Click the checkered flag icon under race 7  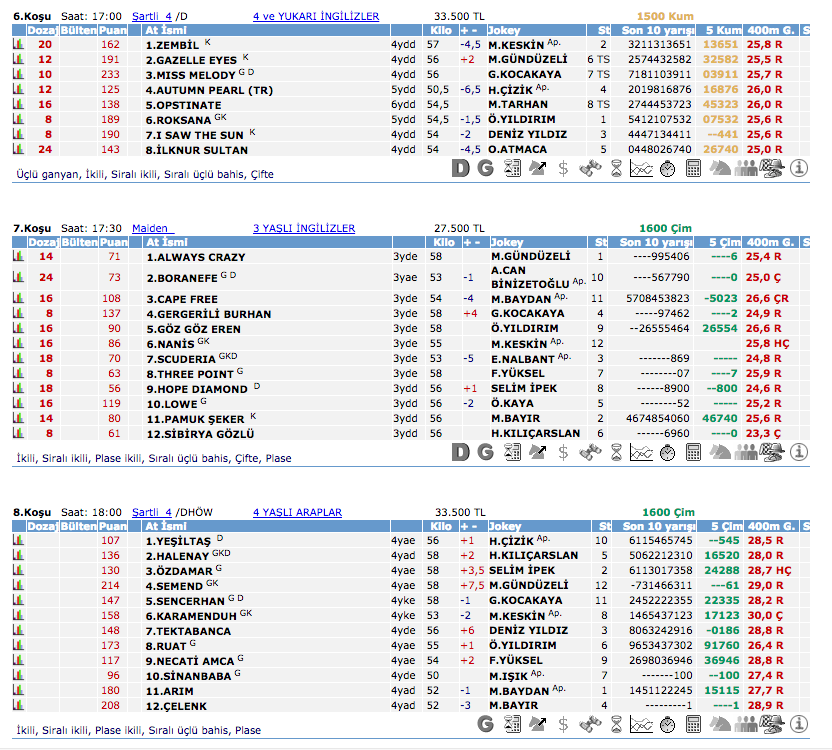771,453
